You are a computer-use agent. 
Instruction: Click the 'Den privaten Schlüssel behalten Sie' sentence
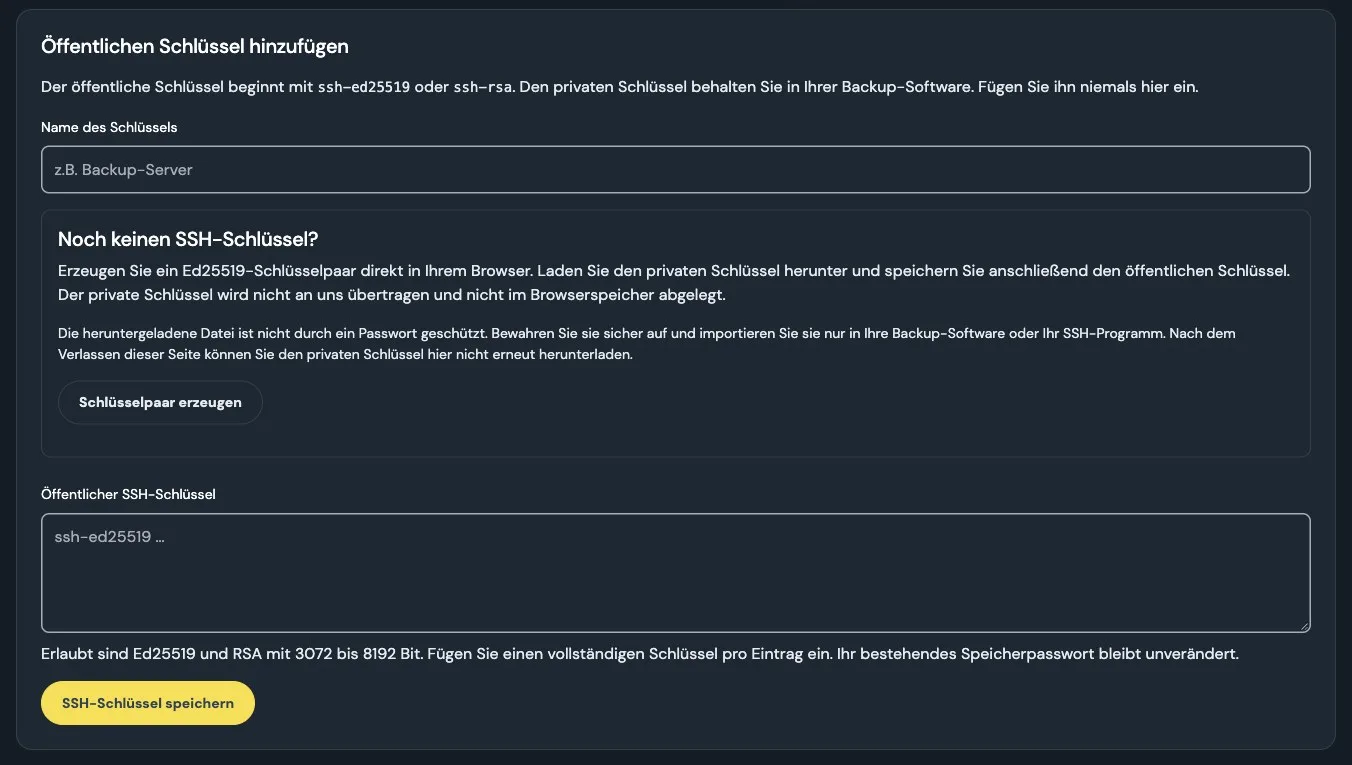point(743,87)
